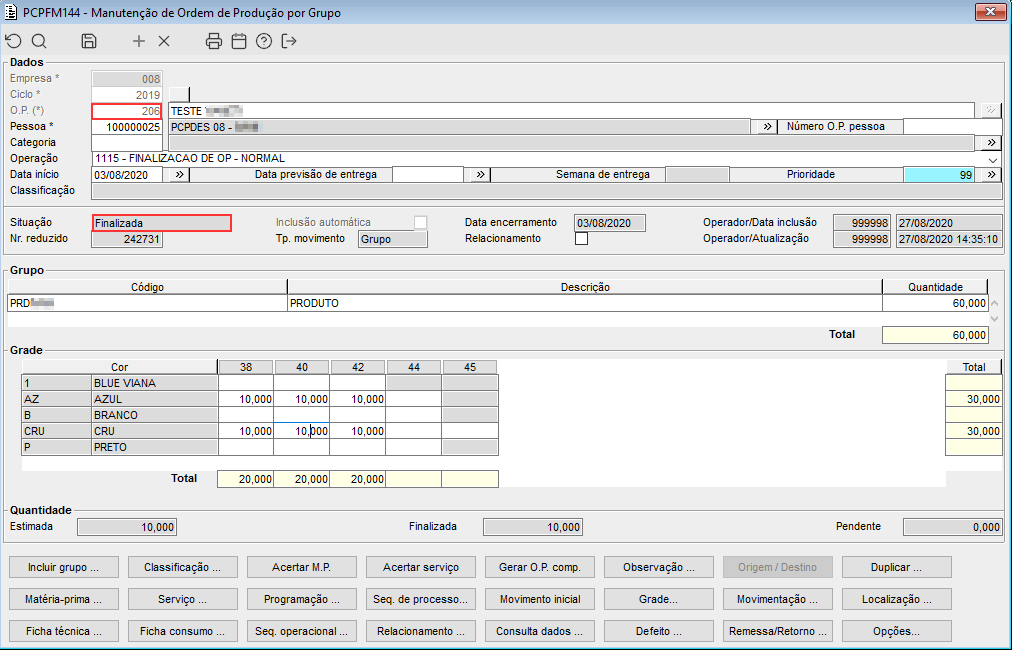Viewport: 1012px width, 650px height.
Task: Open the search magnifier tool
Action: pyautogui.click(x=39, y=41)
